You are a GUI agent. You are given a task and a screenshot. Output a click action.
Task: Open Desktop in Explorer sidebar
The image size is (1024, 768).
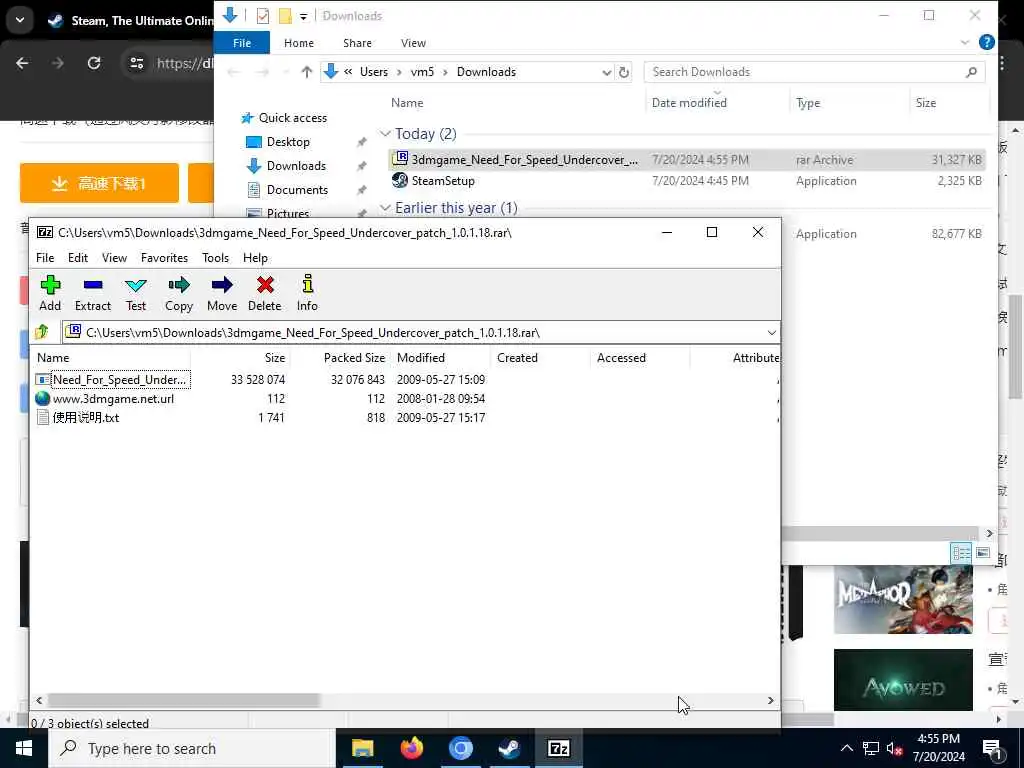(278, 142)
